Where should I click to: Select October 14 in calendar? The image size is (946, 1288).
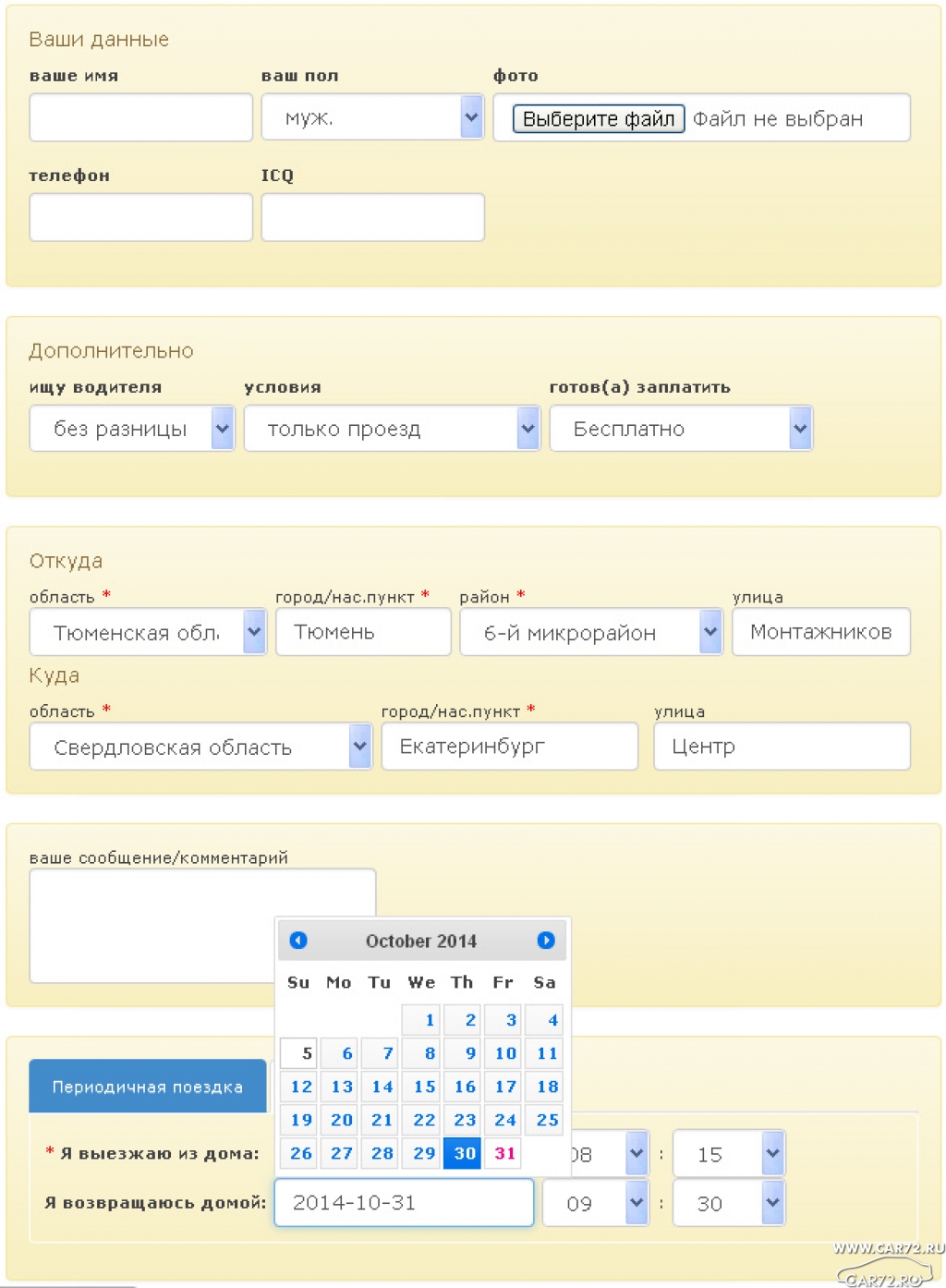(380, 1087)
